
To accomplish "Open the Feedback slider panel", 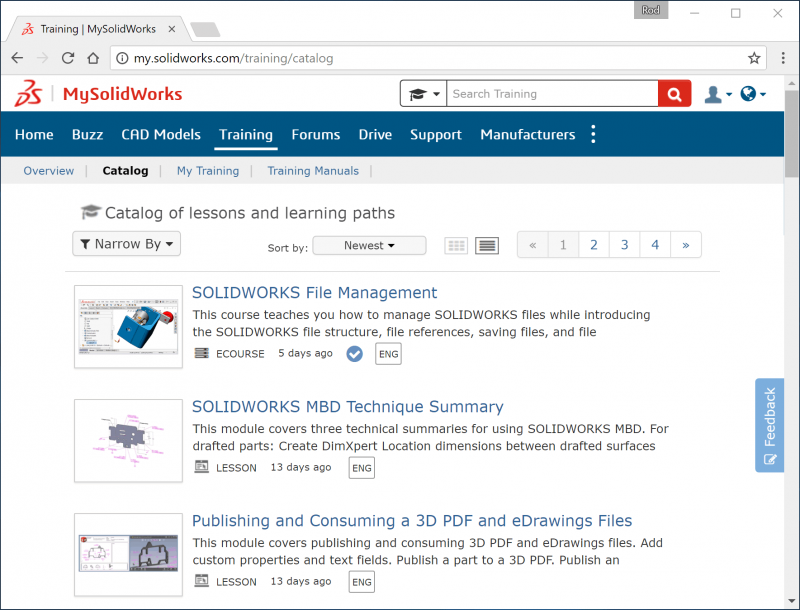I will [770, 425].
